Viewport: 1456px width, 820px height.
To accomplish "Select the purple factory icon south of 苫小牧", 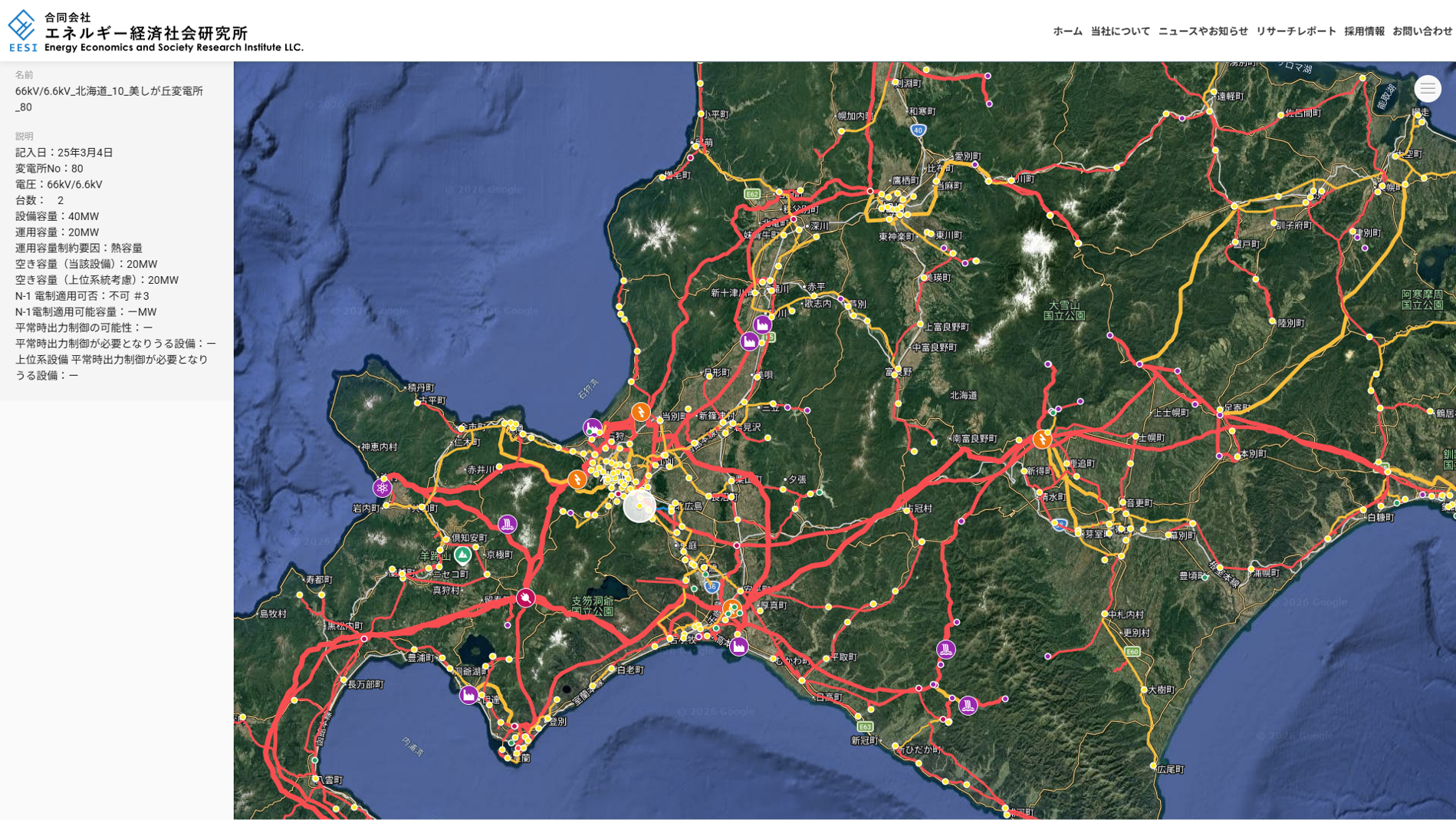I will (738, 647).
